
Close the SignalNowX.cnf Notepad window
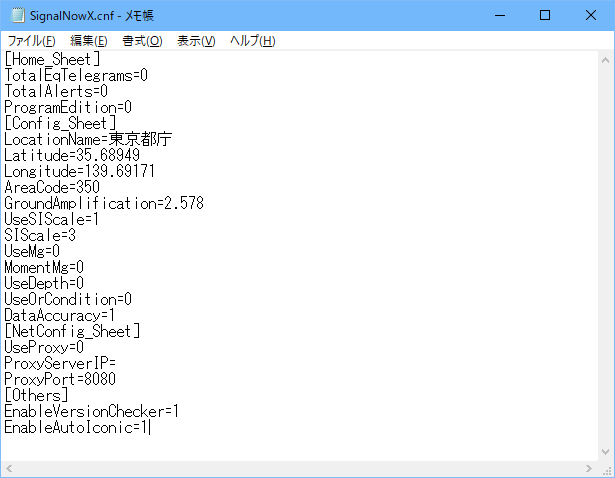point(590,15)
